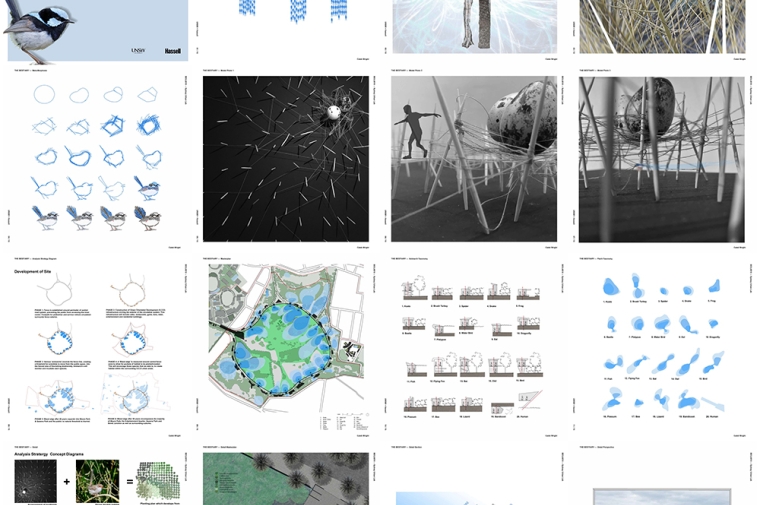Open the blue blob plant taxonomy page

coord(662,347)
